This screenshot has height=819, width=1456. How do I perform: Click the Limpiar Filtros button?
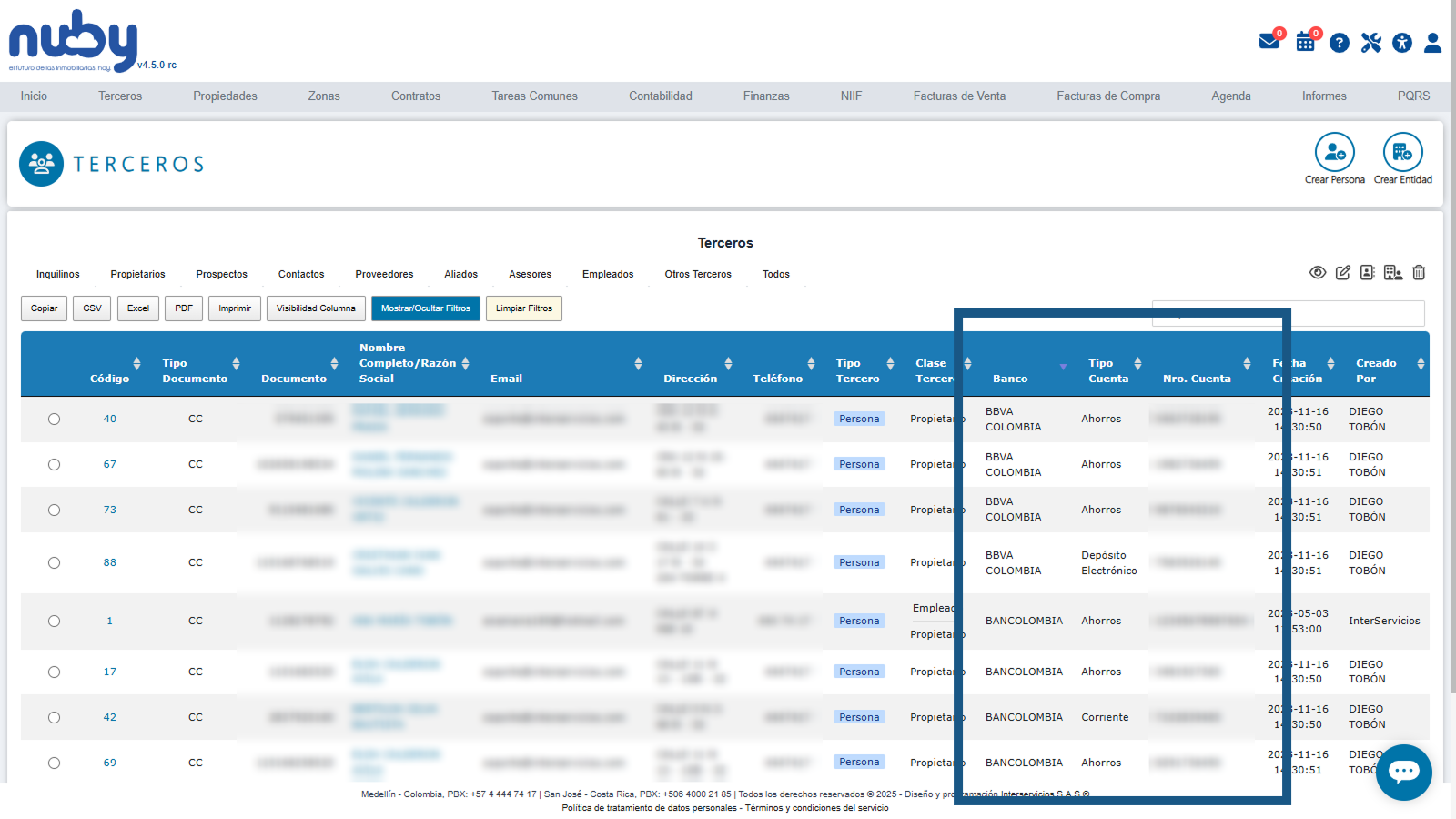pyautogui.click(x=524, y=308)
